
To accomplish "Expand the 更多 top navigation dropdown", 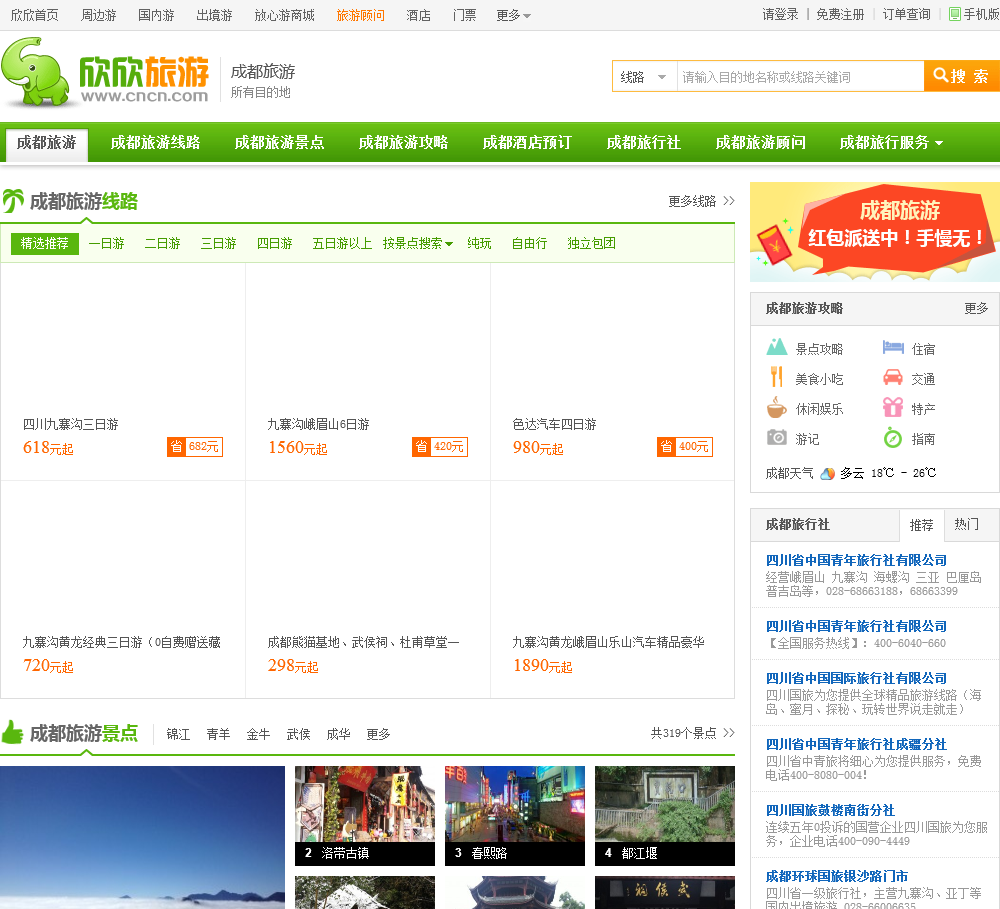I will [x=513, y=15].
